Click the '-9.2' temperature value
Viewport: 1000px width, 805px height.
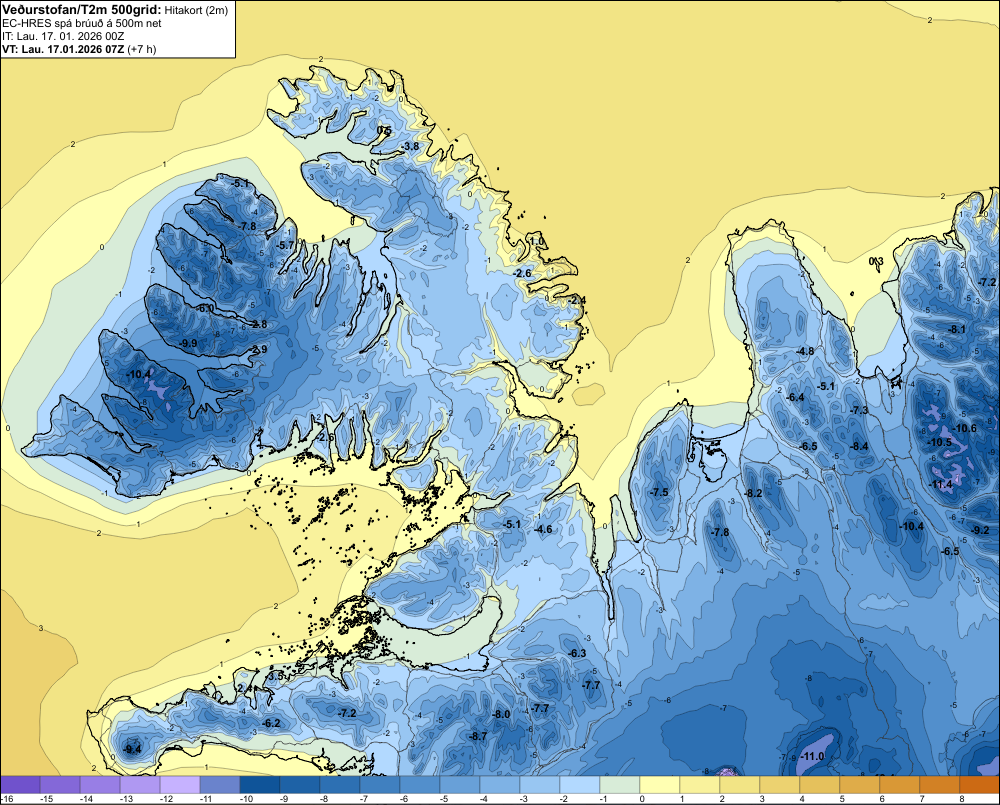tap(980, 530)
